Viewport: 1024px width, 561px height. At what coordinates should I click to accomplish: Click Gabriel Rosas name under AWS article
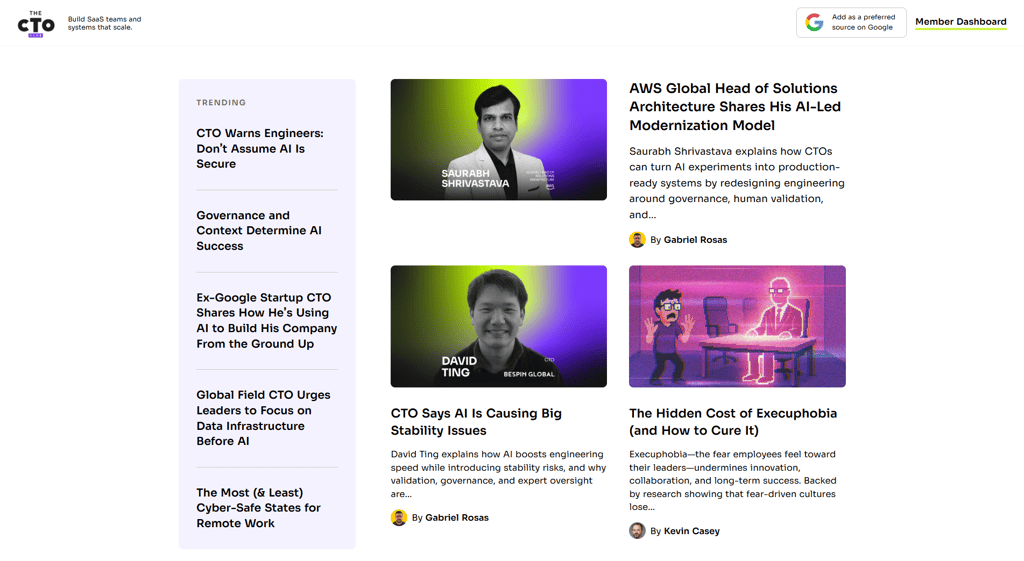pyautogui.click(x=695, y=240)
